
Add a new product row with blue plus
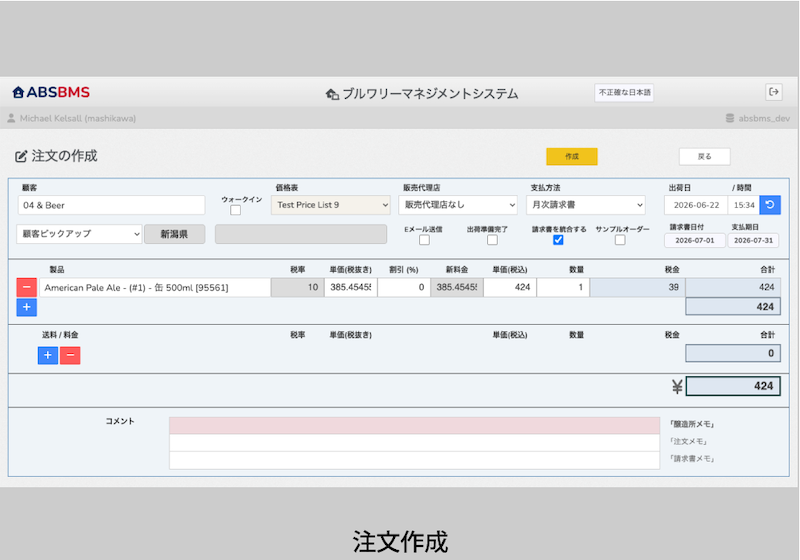pos(27,307)
